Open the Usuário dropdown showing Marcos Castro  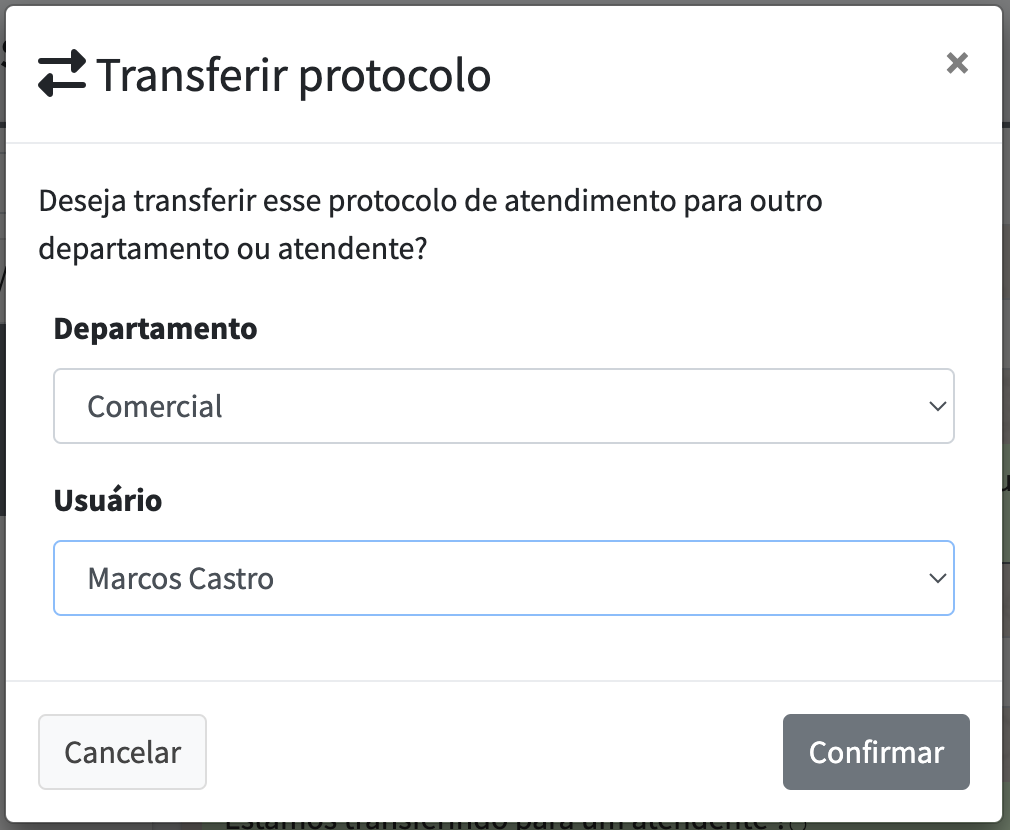(504, 578)
